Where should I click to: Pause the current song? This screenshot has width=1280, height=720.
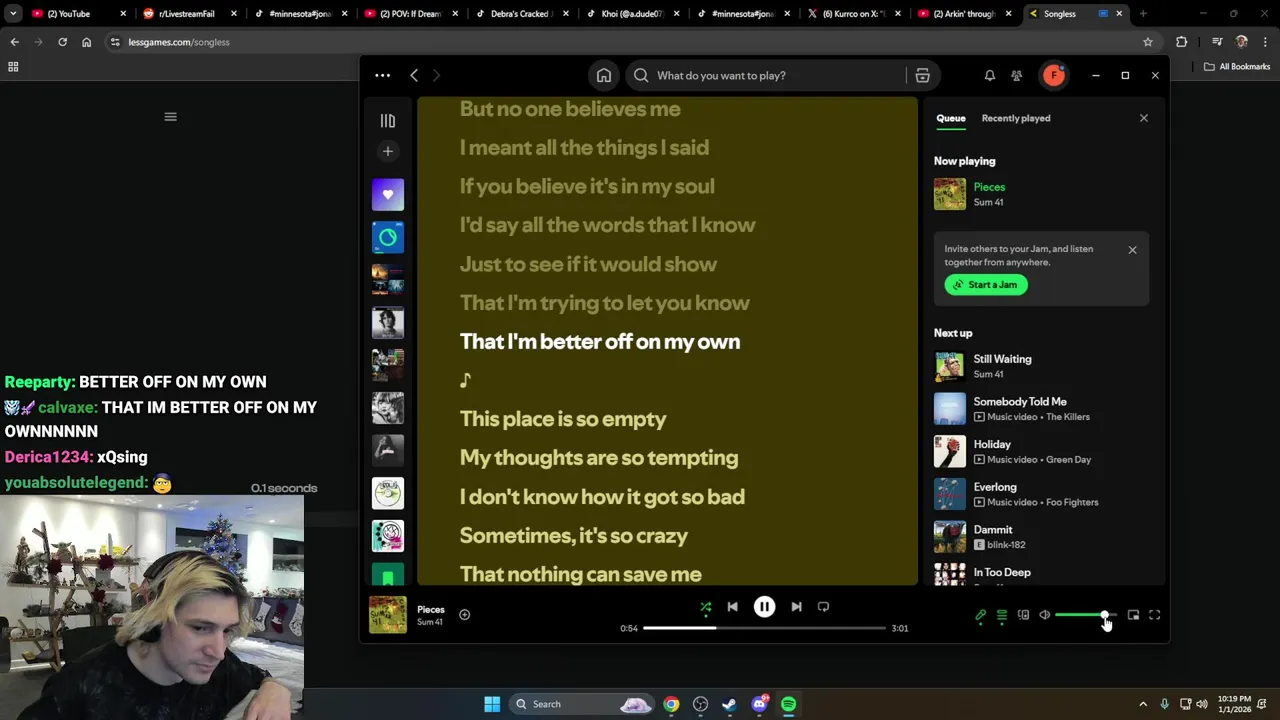pos(764,607)
